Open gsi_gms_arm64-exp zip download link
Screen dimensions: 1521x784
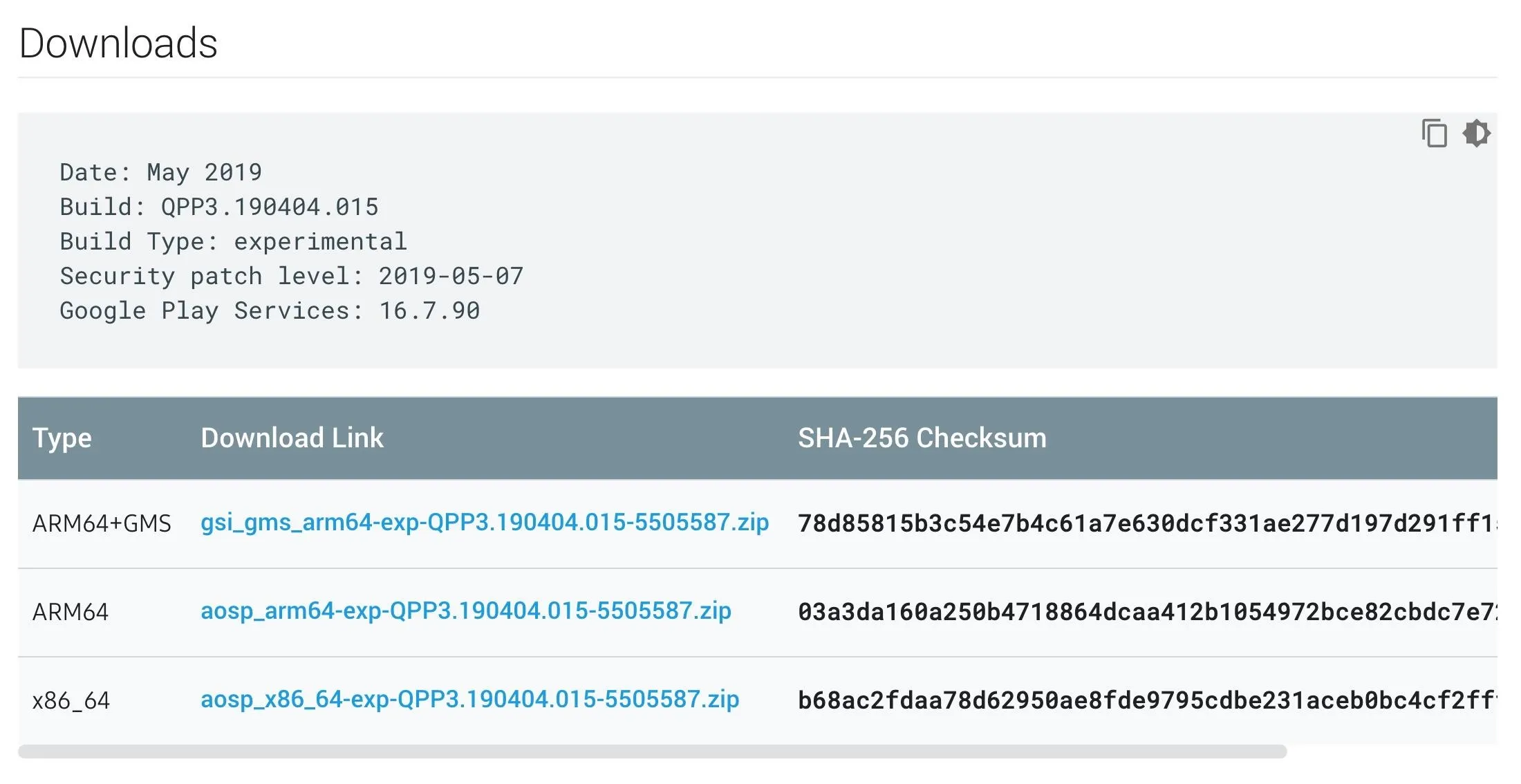pos(485,523)
